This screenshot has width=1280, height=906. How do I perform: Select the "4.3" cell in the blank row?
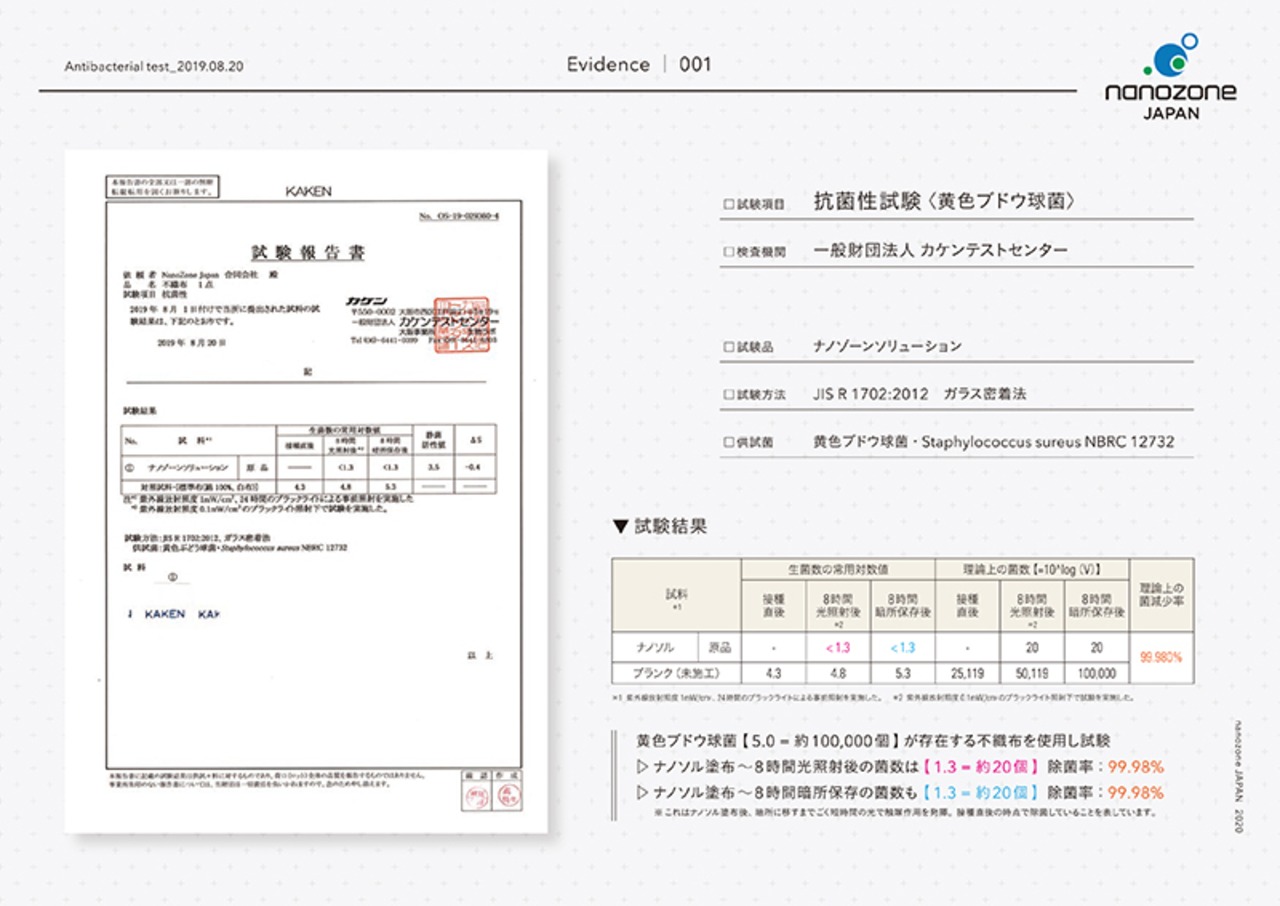pyautogui.click(x=774, y=673)
